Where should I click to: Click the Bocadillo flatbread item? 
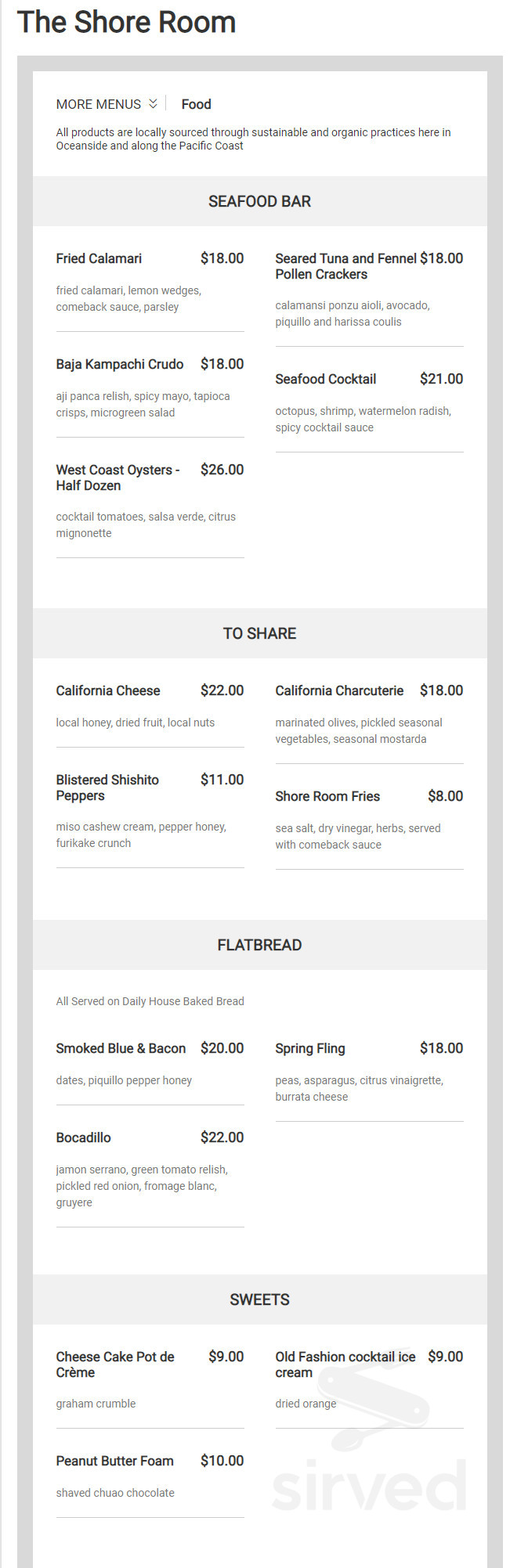pos(82,1137)
